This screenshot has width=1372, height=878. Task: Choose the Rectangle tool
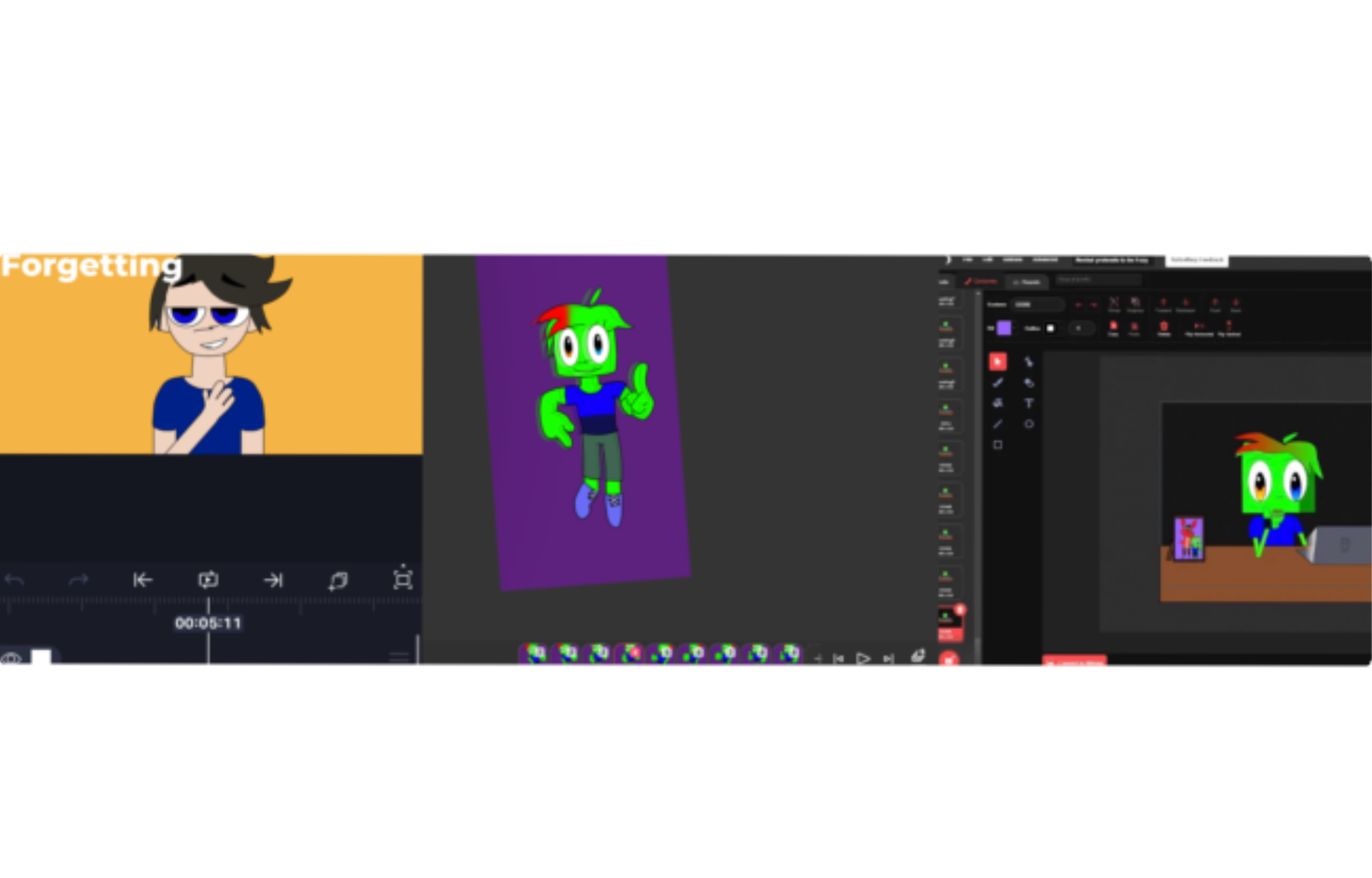997,444
